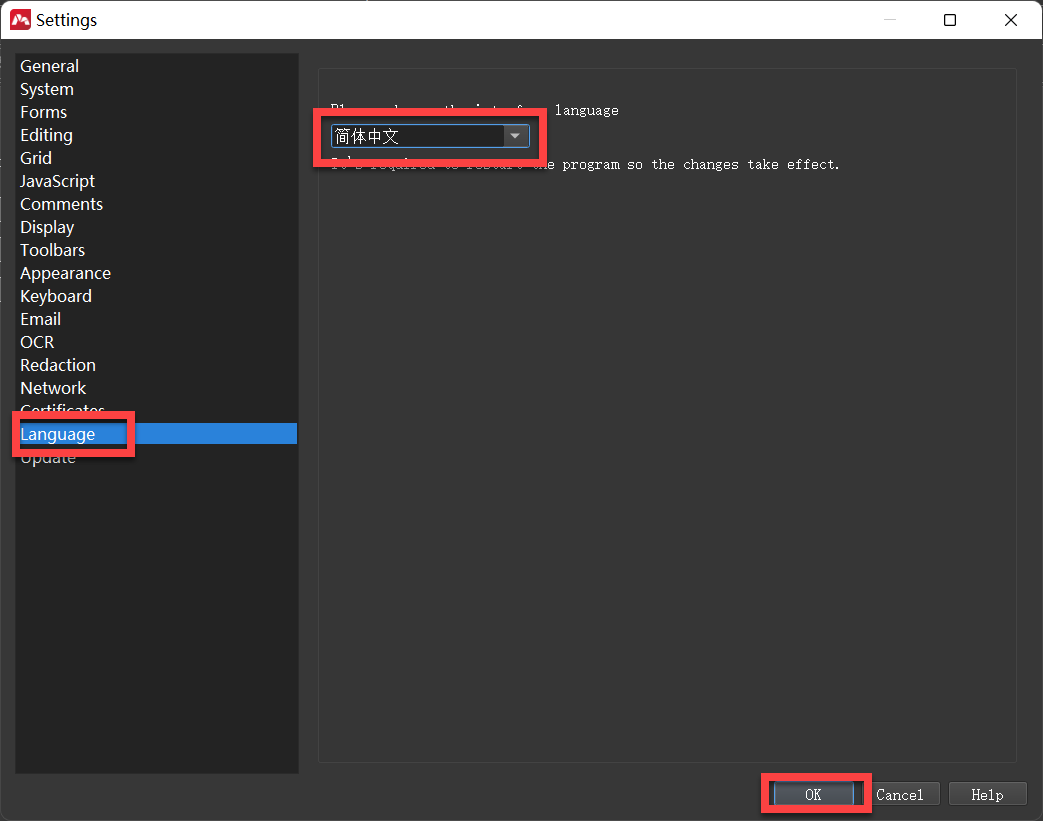Screen dimensions: 1043x821
Task: Select the Forms settings category
Action: pos(44,112)
